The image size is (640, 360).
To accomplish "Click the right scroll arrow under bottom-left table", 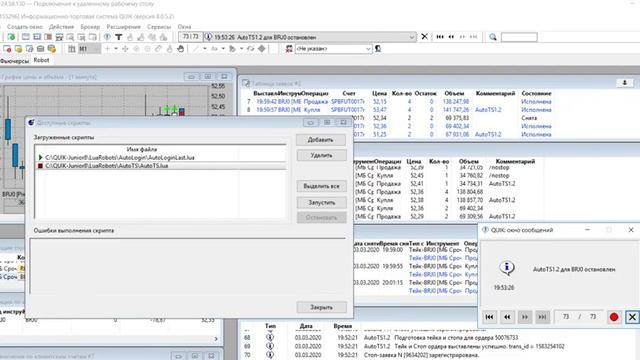I will (x=216, y=339).
